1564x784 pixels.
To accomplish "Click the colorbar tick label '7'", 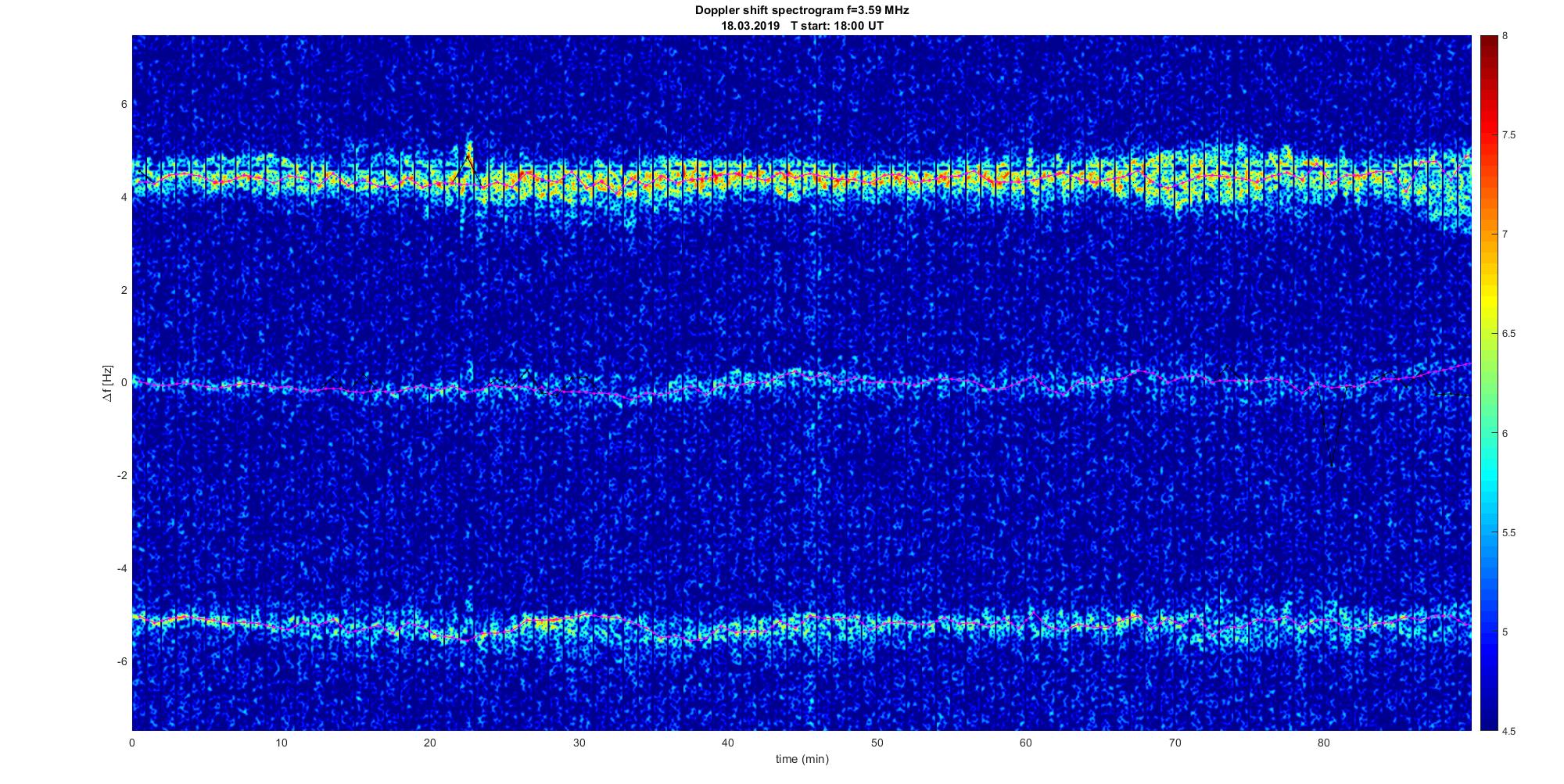I will (1505, 234).
